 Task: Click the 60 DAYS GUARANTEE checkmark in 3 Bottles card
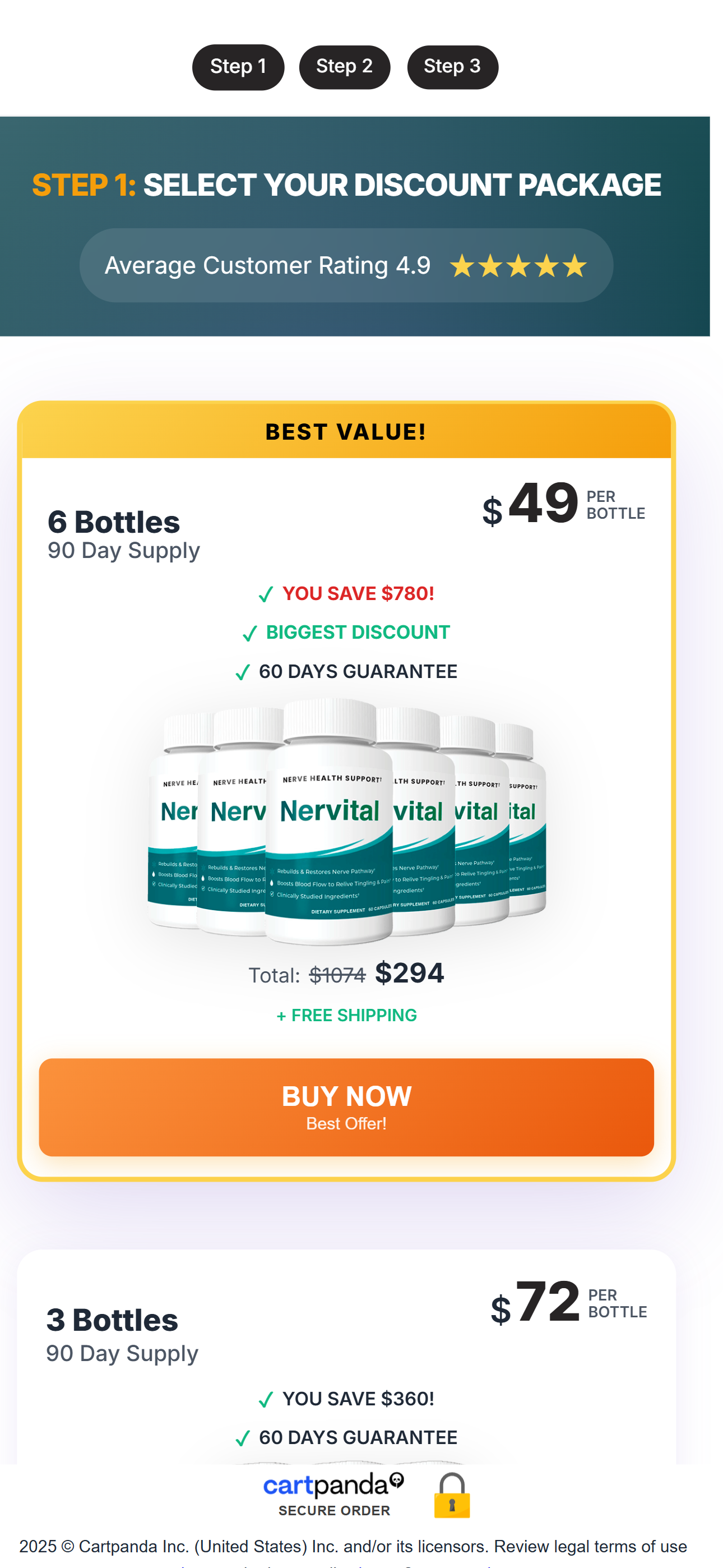tap(242, 1438)
